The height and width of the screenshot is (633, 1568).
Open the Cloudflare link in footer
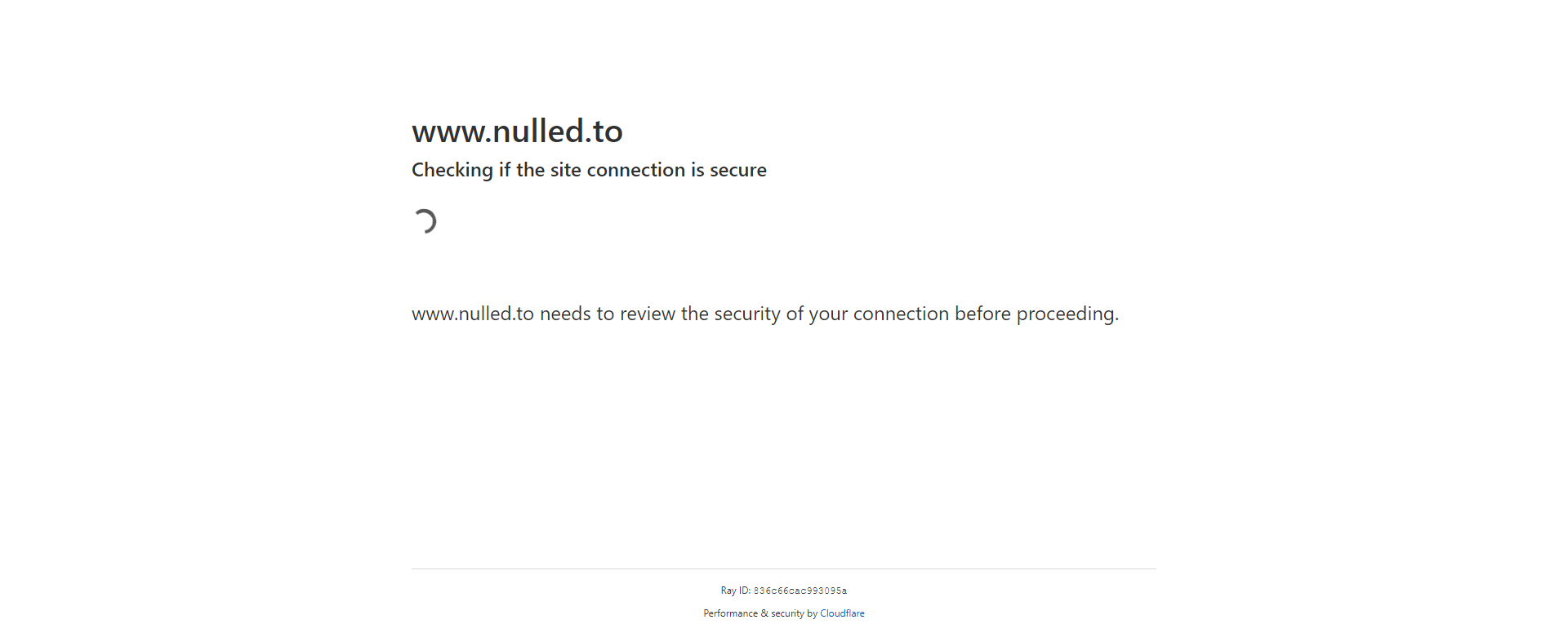[842, 613]
